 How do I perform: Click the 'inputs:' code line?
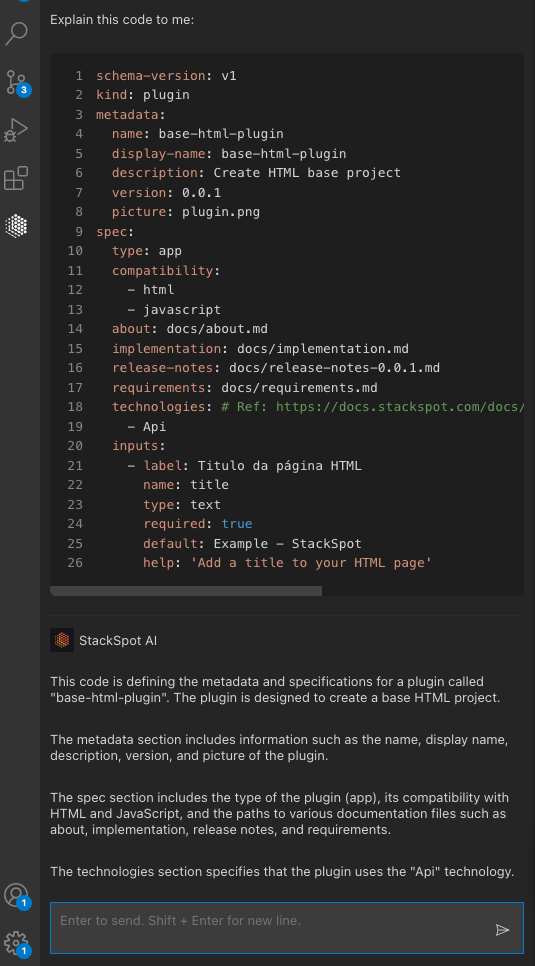point(139,446)
